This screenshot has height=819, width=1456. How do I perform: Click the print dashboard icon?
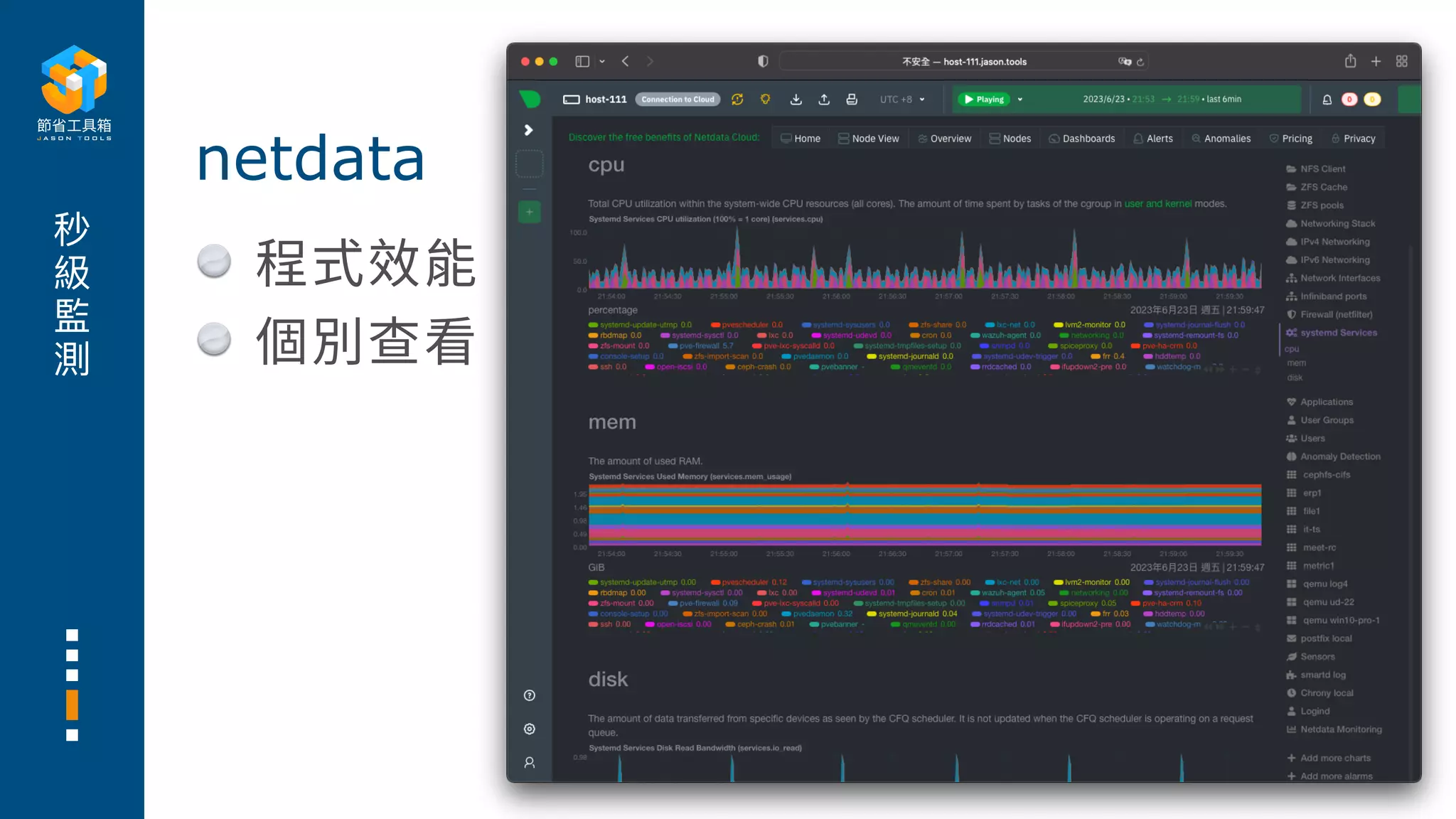click(x=852, y=100)
